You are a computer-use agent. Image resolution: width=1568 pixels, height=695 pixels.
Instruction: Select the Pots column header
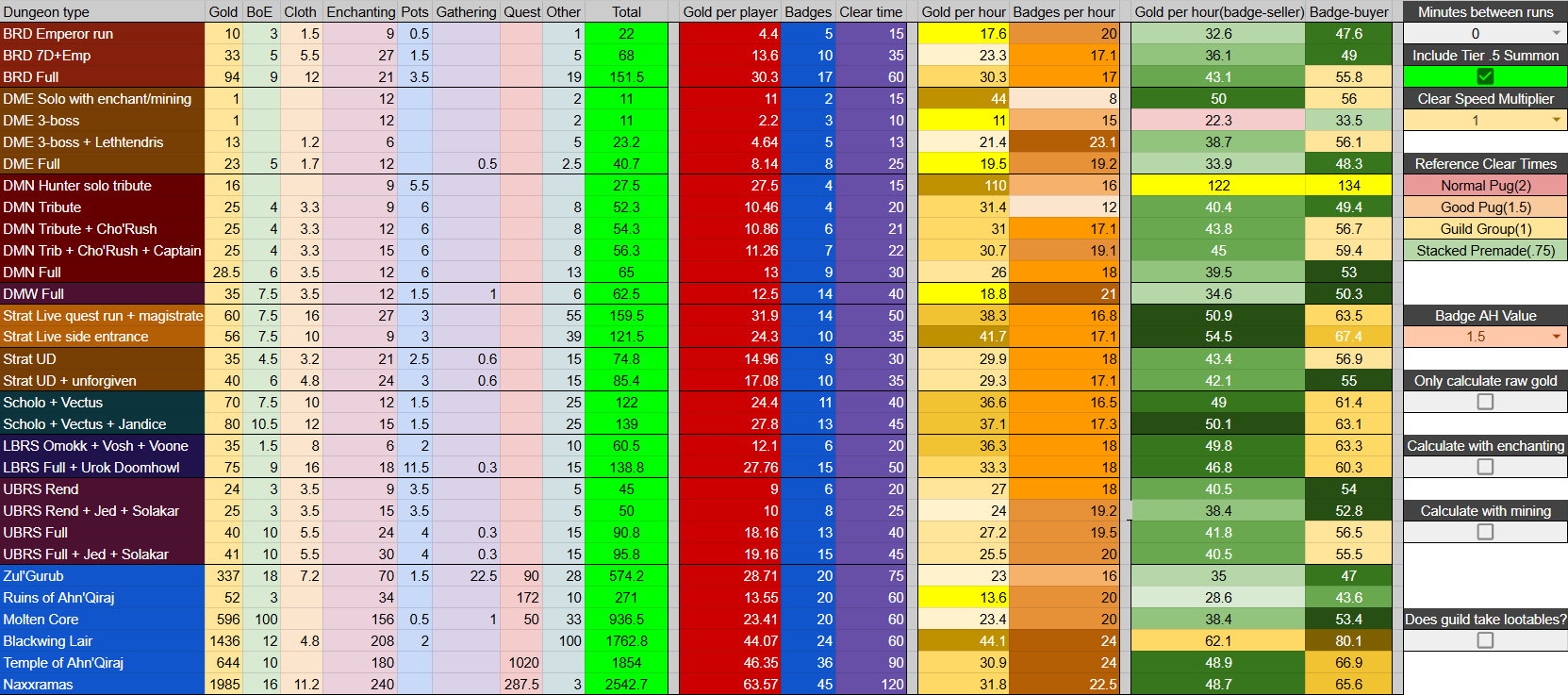pyautogui.click(x=415, y=12)
